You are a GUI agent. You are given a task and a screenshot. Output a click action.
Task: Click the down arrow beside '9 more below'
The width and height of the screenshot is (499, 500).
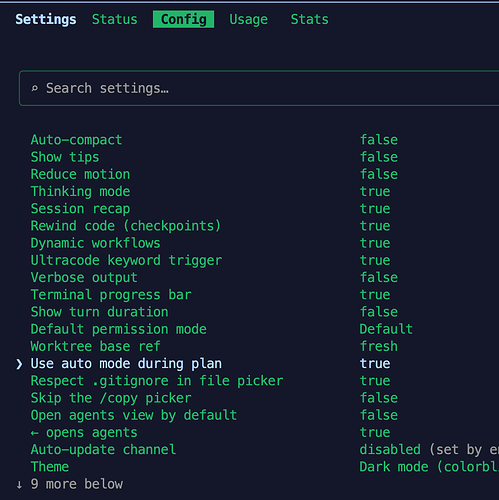19,485
